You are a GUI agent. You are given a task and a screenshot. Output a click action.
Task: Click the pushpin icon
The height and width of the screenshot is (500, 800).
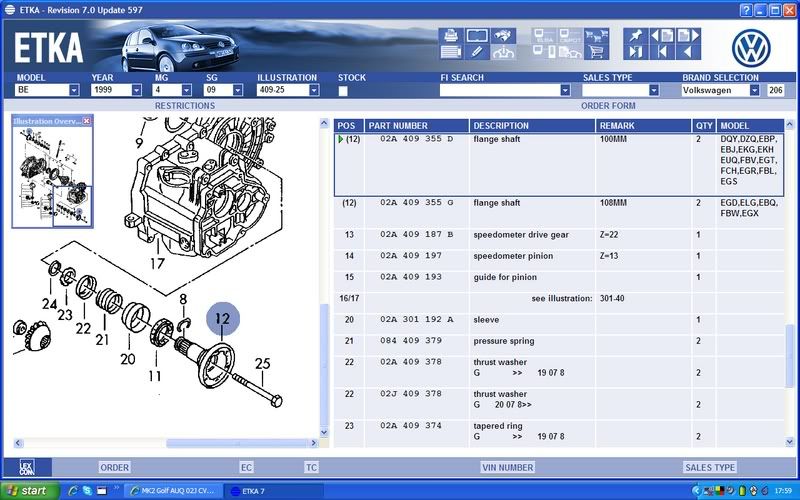coord(636,35)
